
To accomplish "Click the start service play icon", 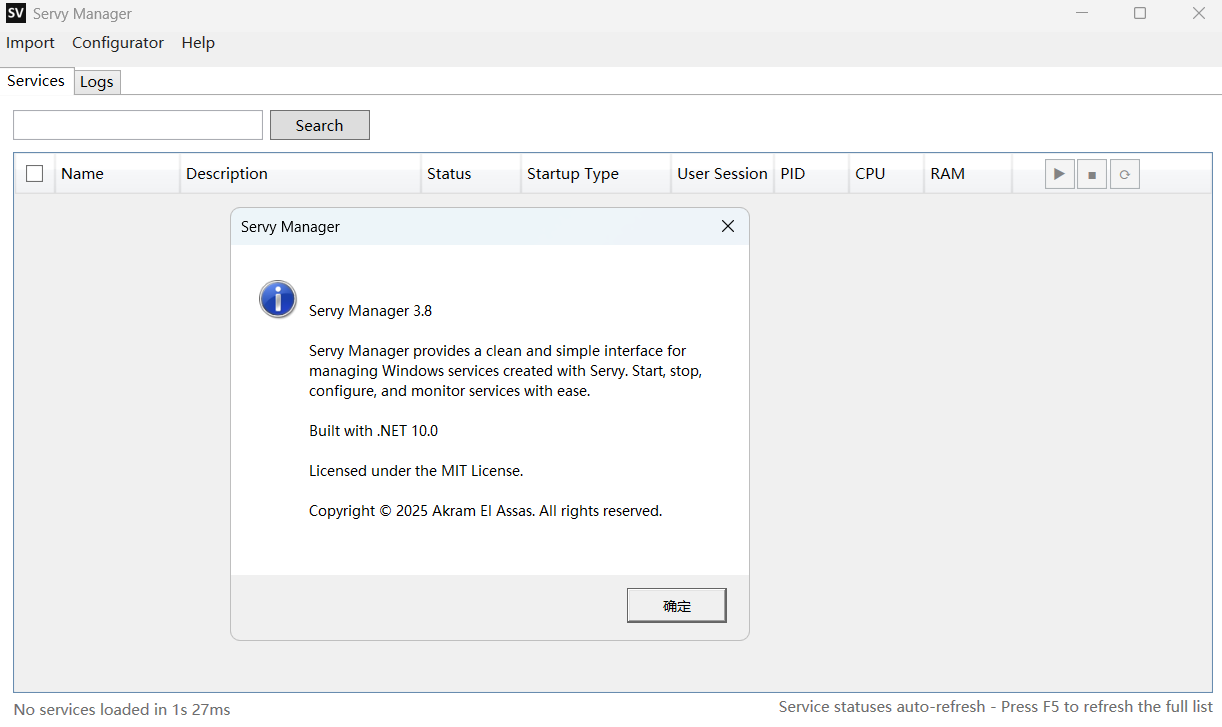I will click(1059, 174).
